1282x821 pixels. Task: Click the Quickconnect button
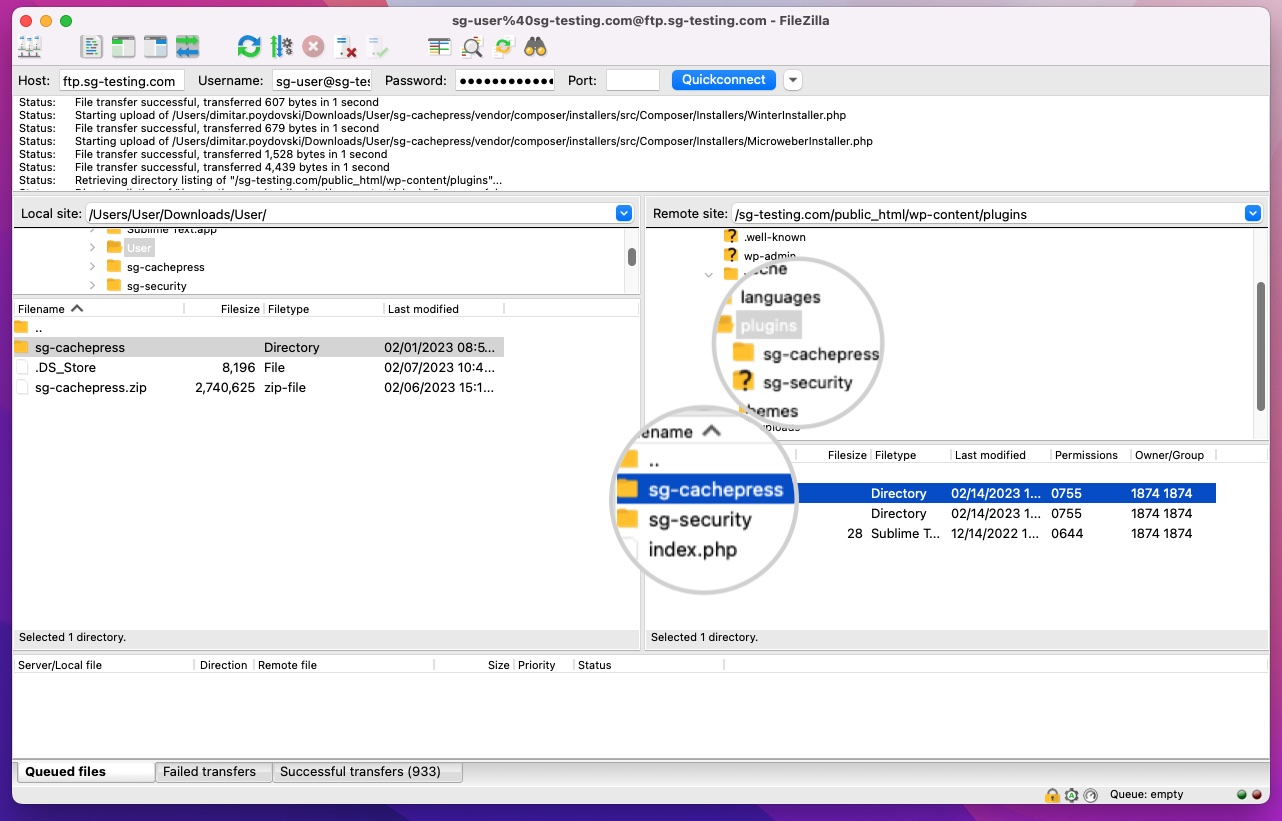point(724,80)
